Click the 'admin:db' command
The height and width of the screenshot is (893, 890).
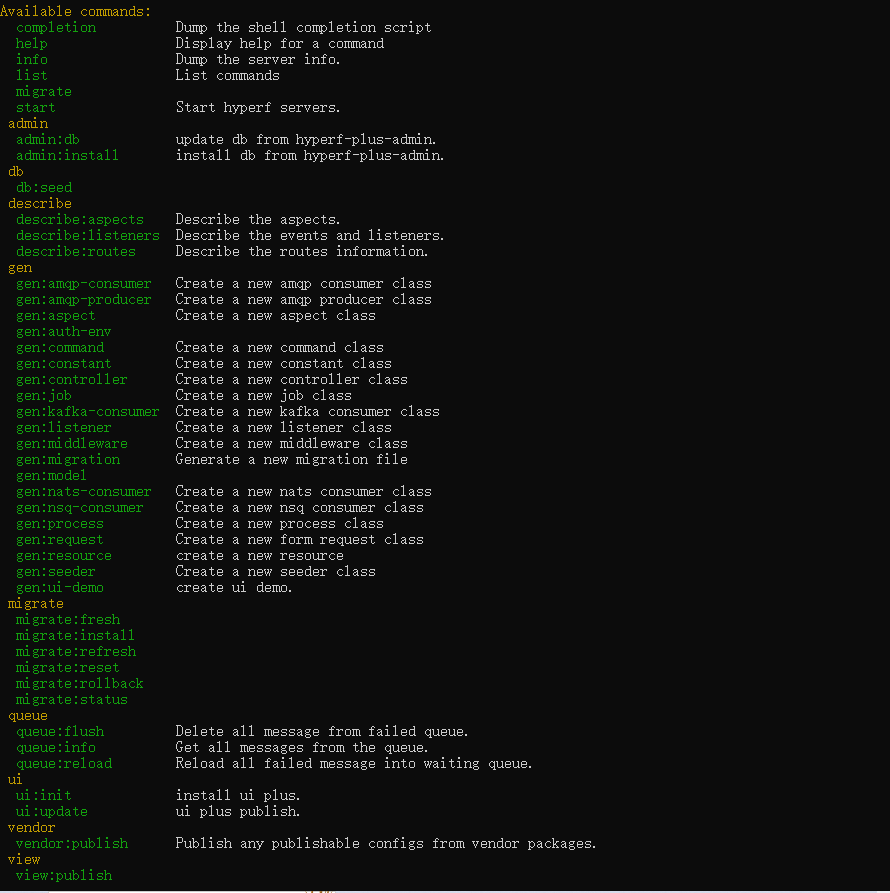pyautogui.click(x=48, y=140)
